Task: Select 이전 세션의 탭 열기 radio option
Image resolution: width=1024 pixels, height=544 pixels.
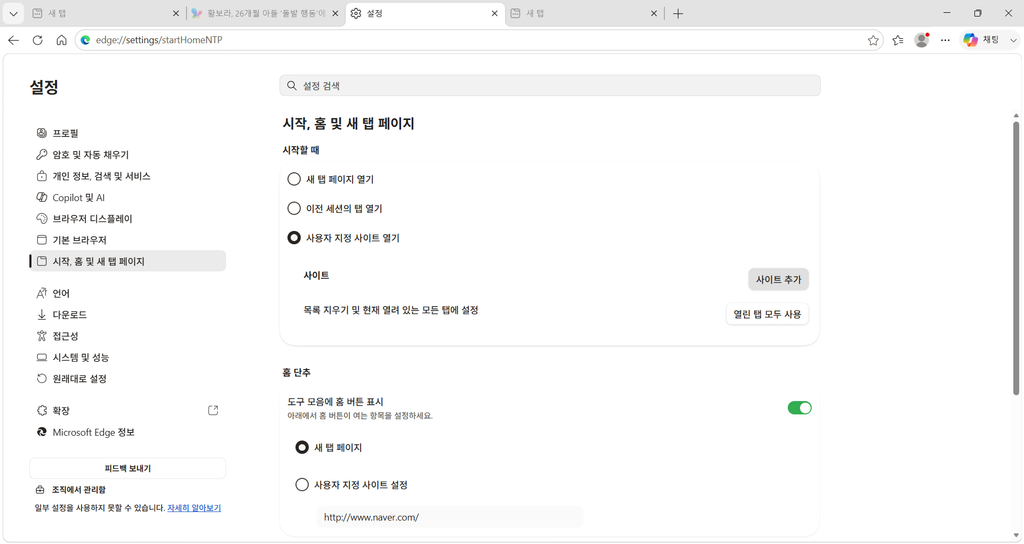Action: [x=295, y=208]
